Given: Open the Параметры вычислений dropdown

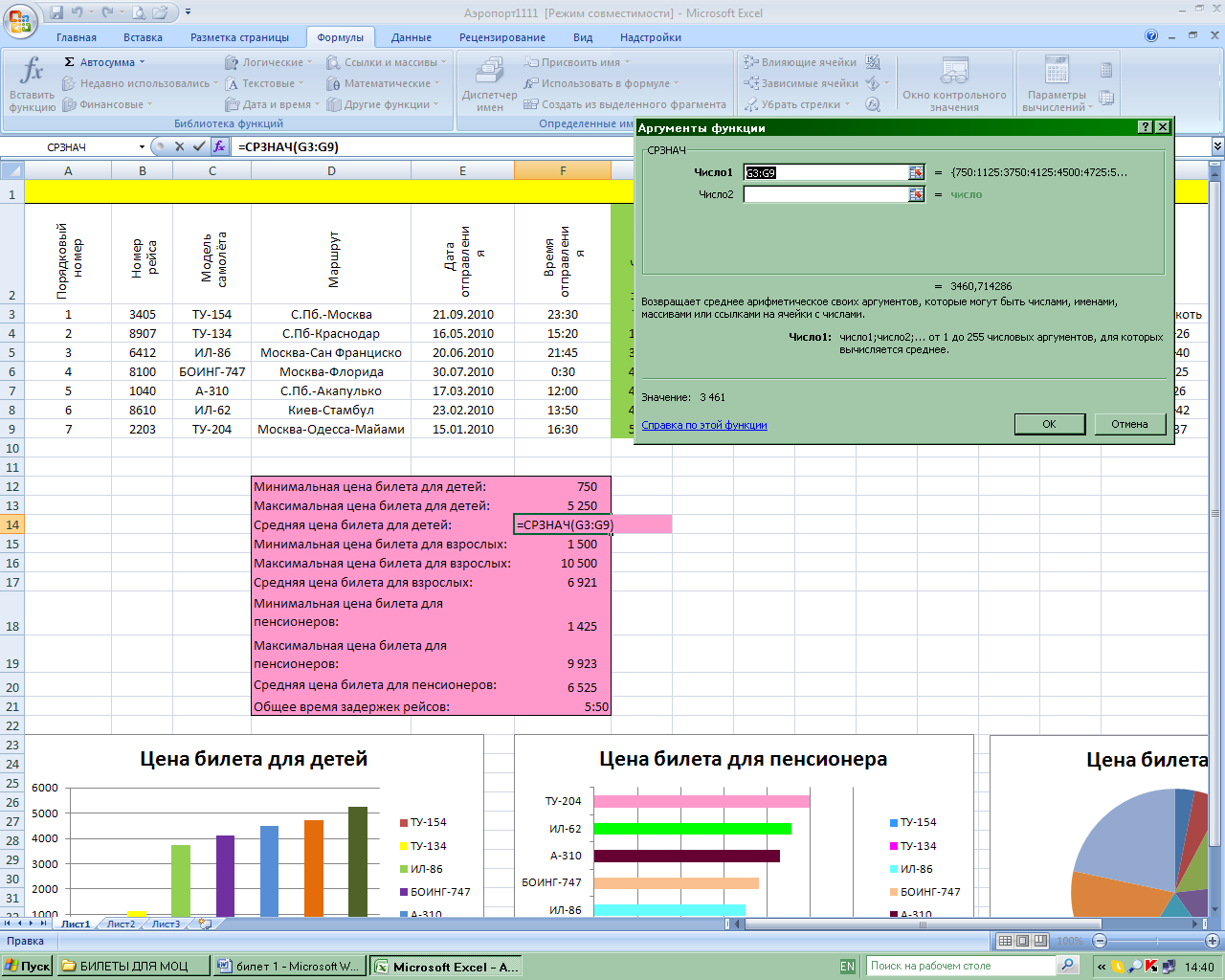Looking at the screenshot, I should click(x=1057, y=83).
